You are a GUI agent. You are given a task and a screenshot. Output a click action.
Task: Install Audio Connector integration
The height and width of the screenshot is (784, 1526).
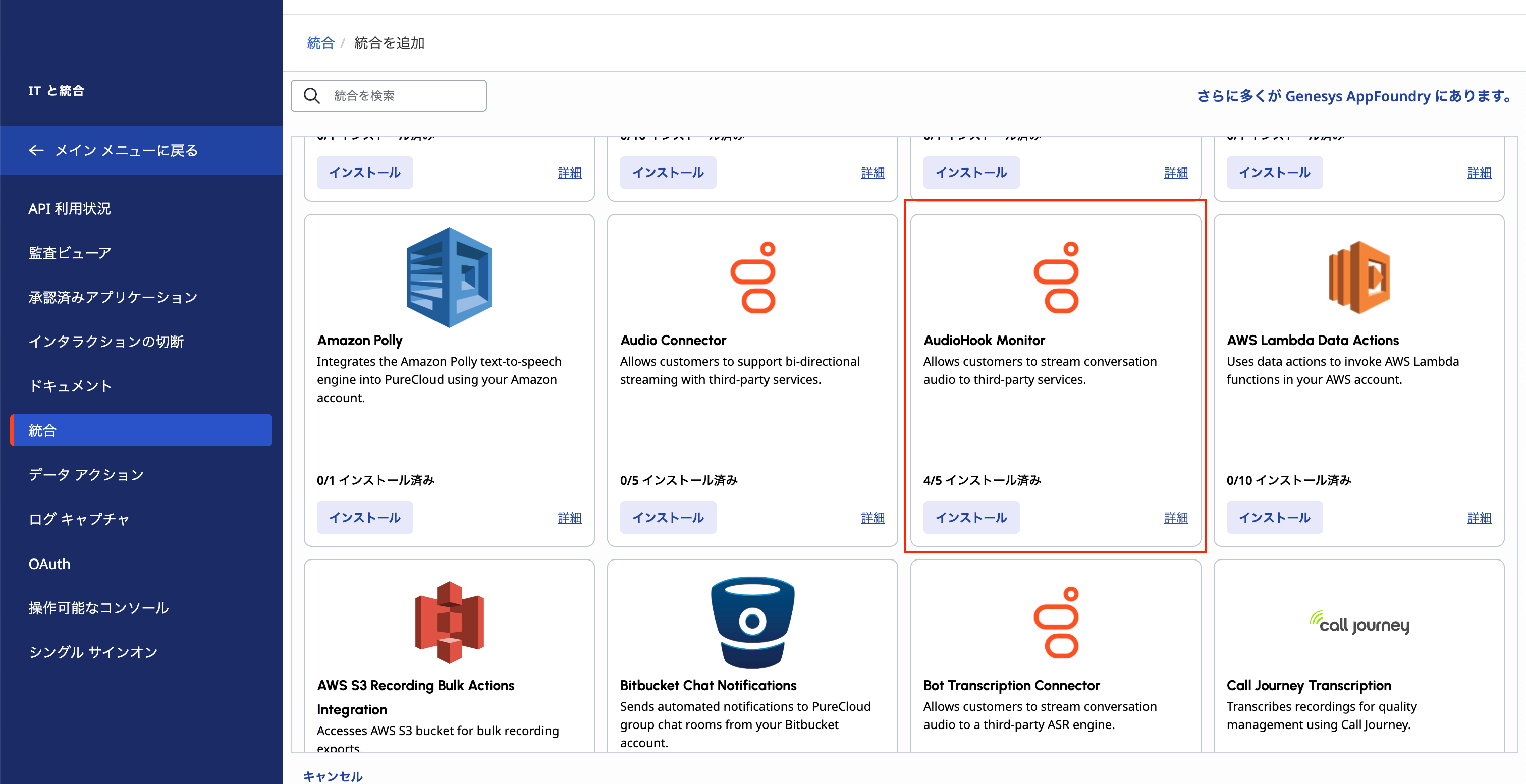point(668,518)
